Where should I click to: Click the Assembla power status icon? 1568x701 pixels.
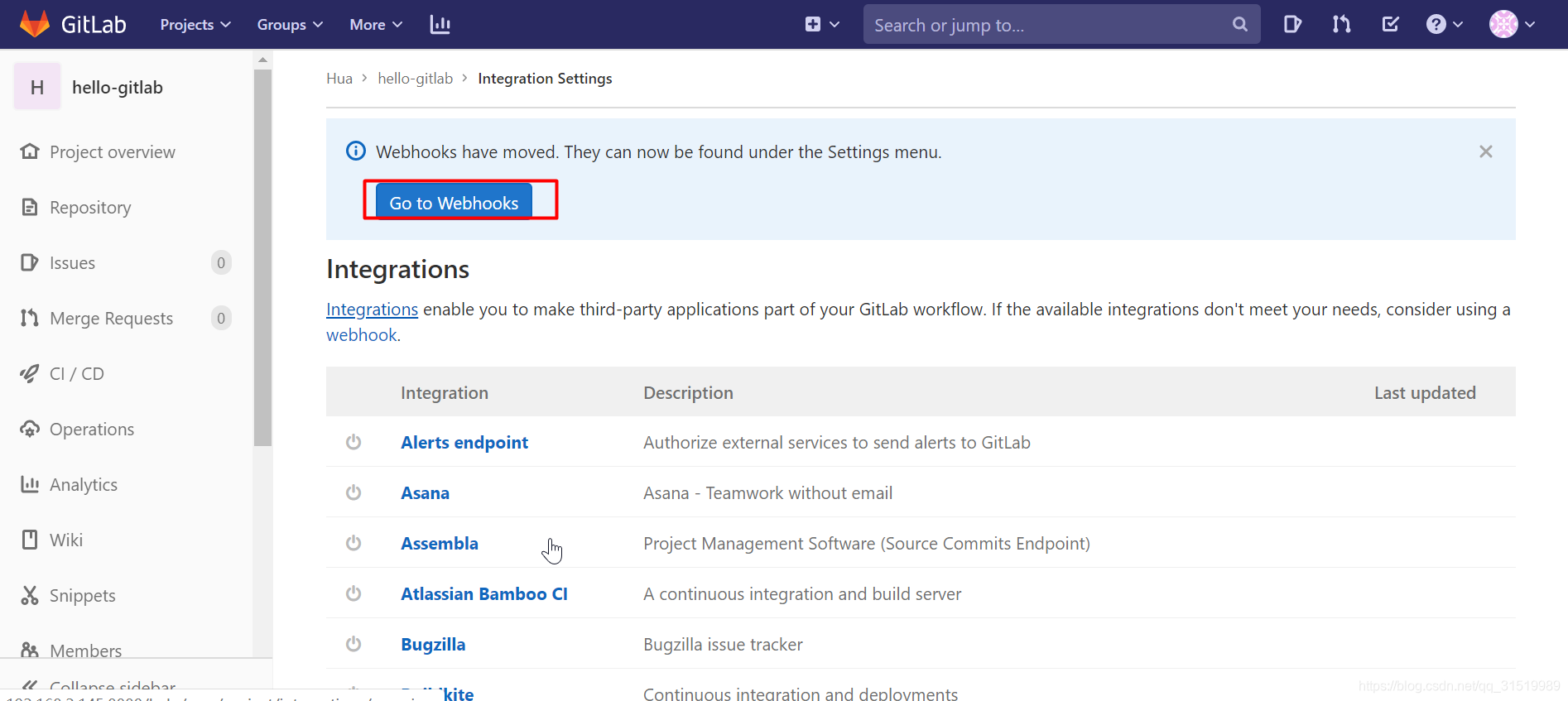click(354, 543)
